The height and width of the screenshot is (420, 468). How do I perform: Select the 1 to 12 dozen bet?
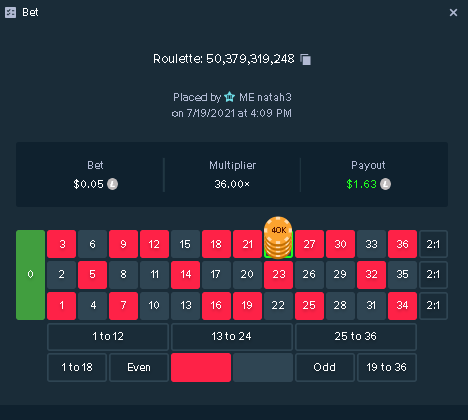click(x=108, y=336)
